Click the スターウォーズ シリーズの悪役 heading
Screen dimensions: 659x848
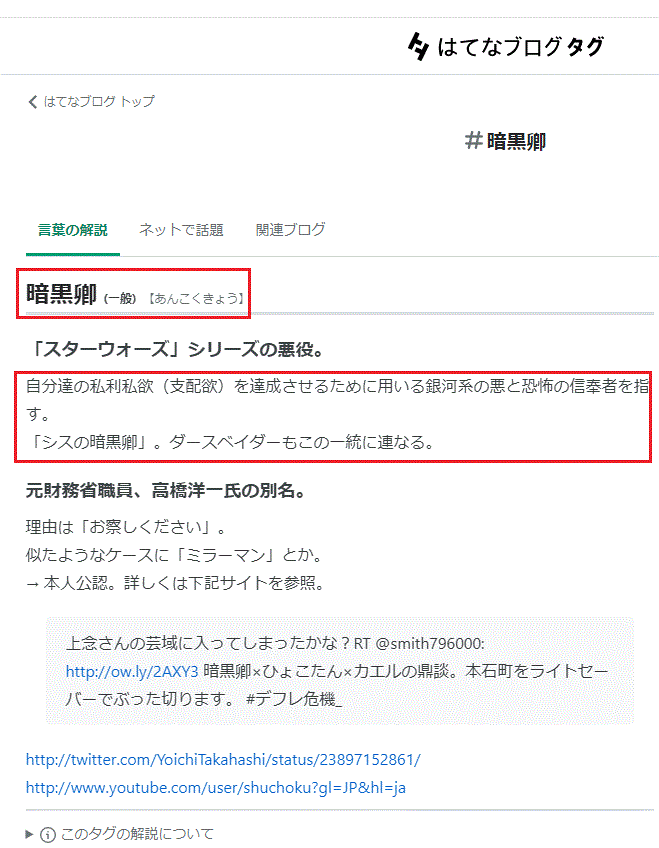(175, 350)
